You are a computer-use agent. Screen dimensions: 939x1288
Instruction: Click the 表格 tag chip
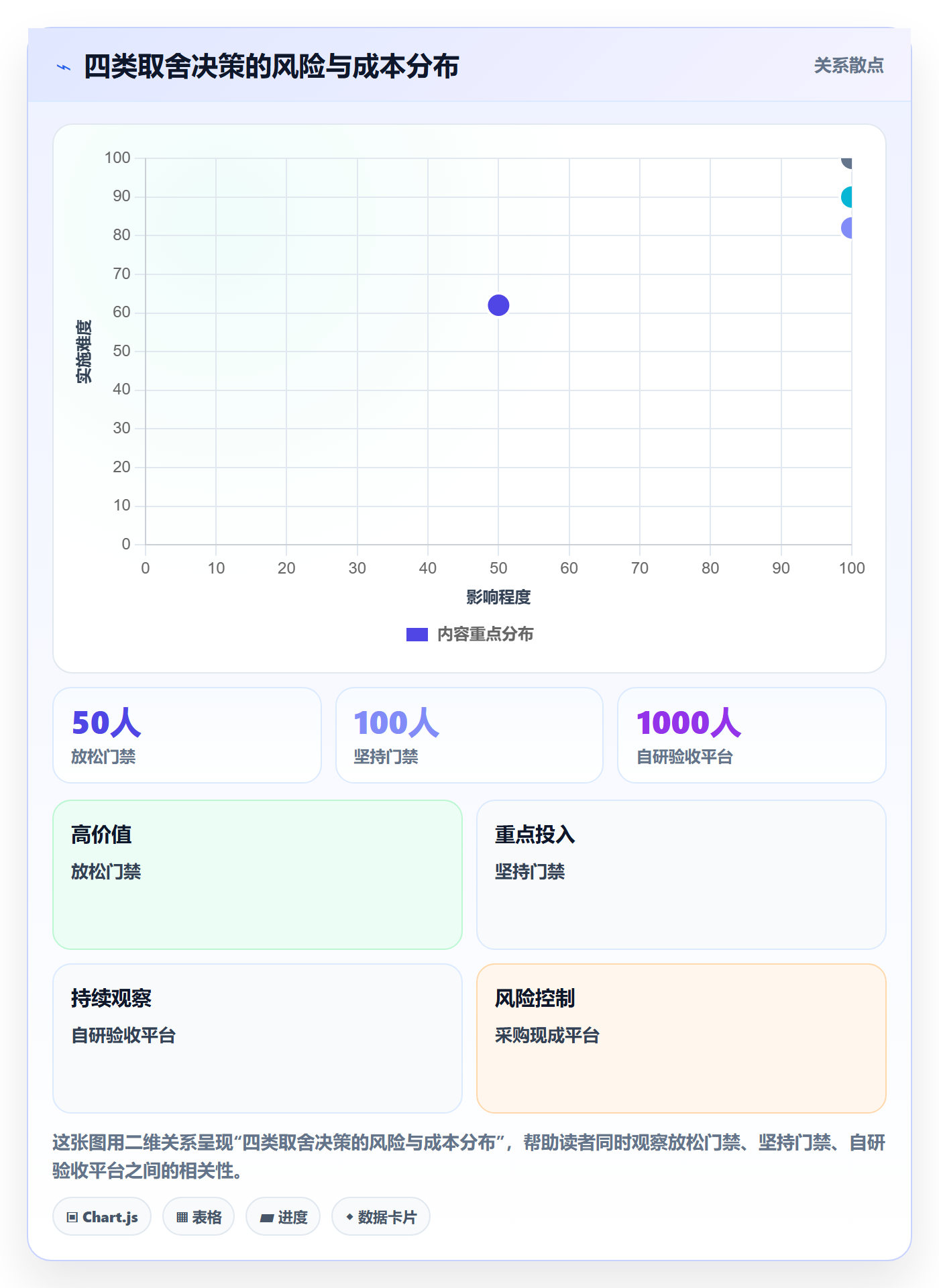coord(199,1217)
